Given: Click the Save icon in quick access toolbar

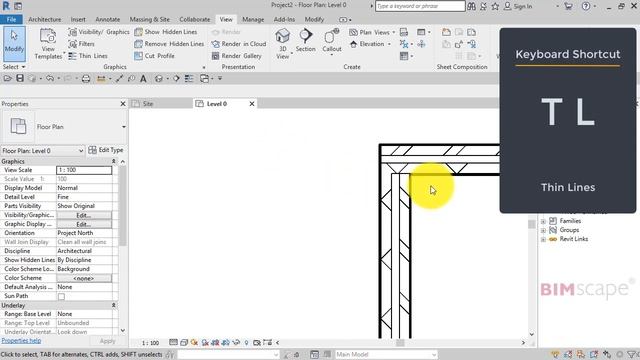Looking at the screenshot, I should 20,78.
